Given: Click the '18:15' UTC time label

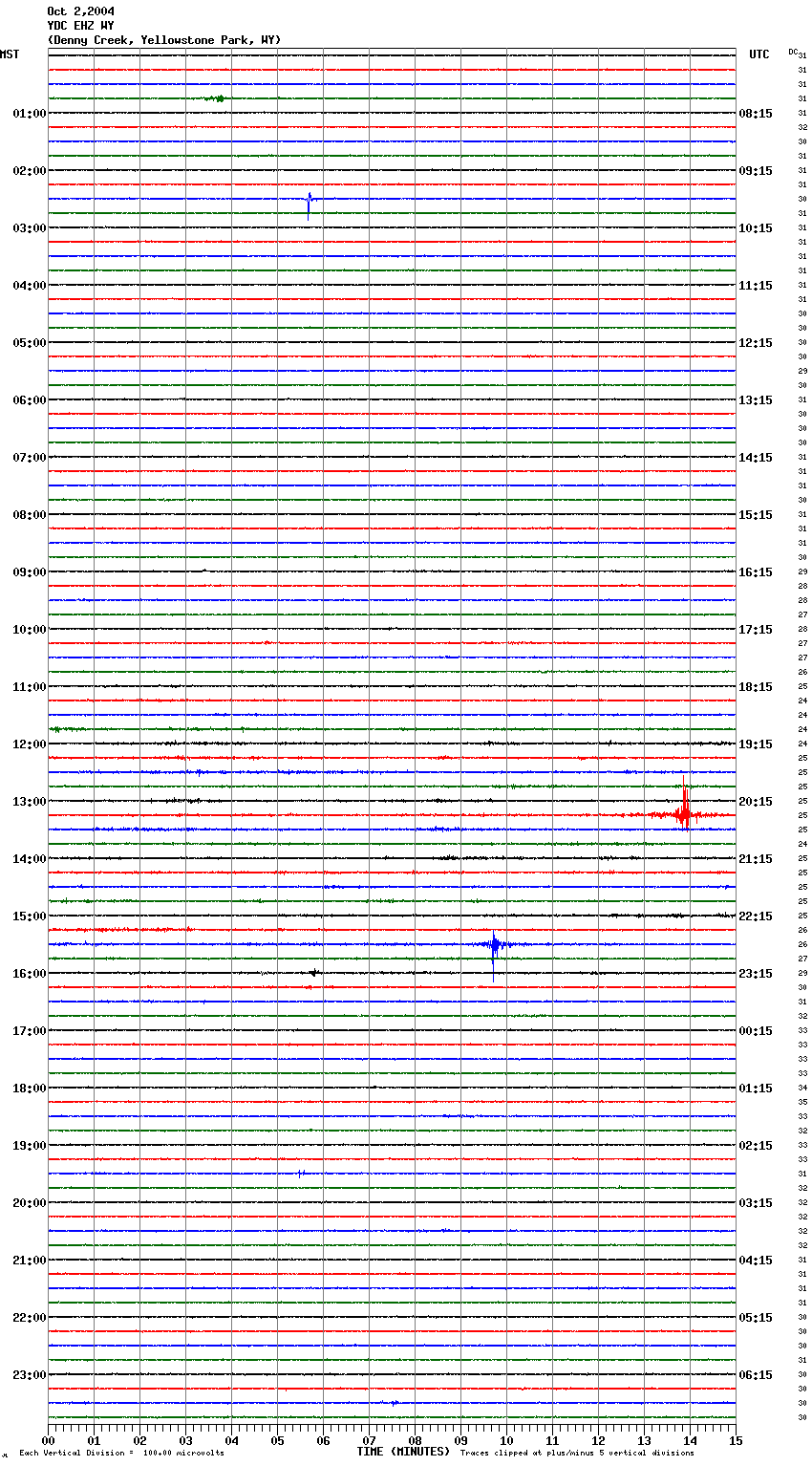Looking at the screenshot, I should pyautogui.click(x=756, y=687).
